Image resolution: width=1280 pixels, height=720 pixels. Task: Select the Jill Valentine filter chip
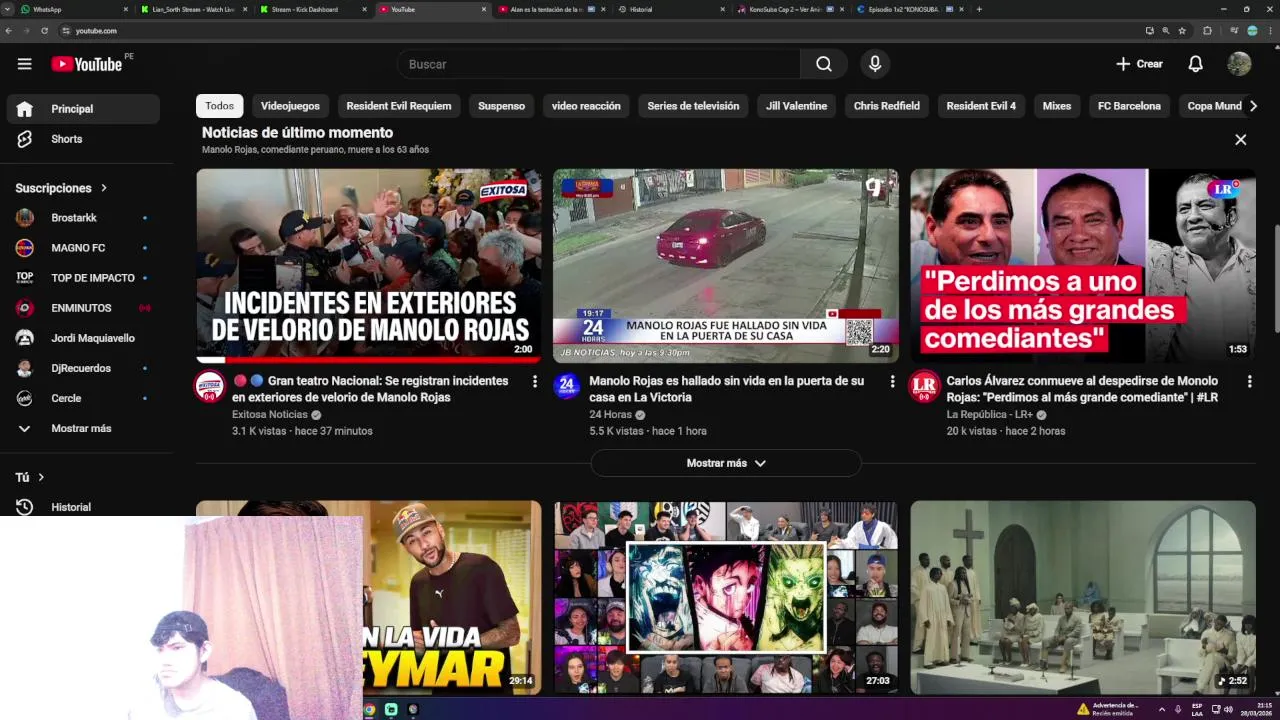pyautogui.click(x=796, y=106)
